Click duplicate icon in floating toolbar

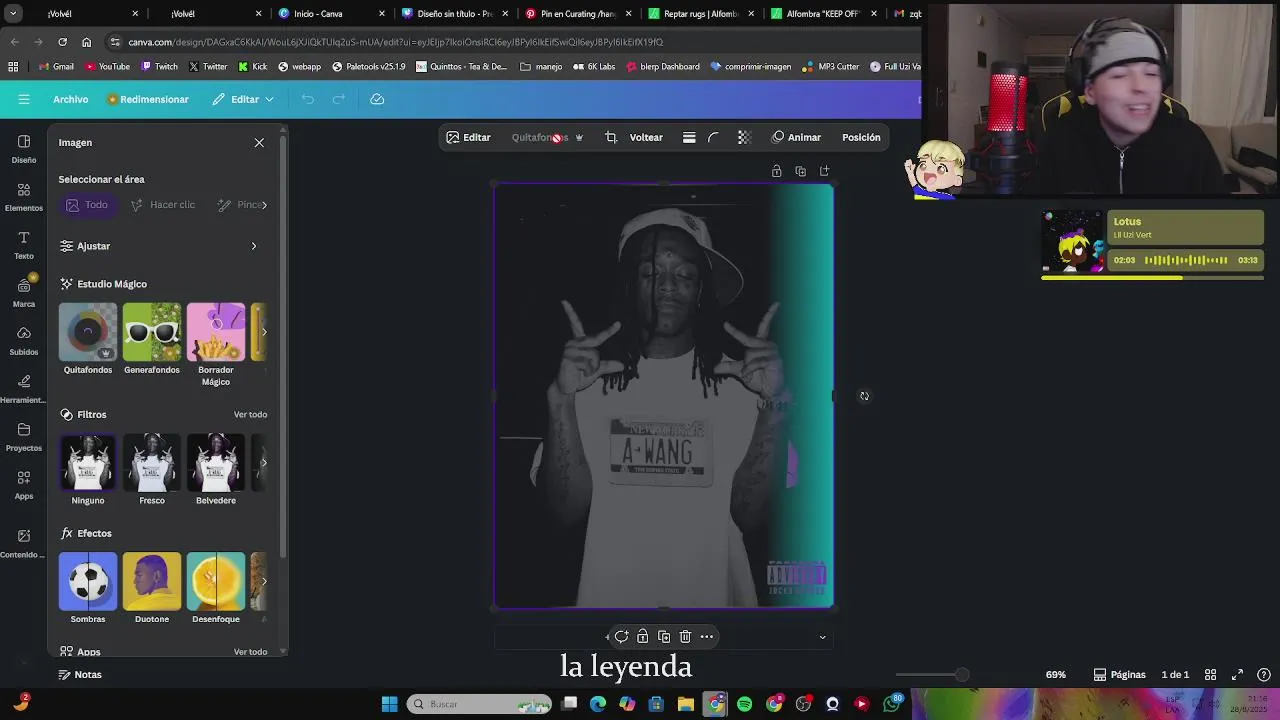[664, 636]
